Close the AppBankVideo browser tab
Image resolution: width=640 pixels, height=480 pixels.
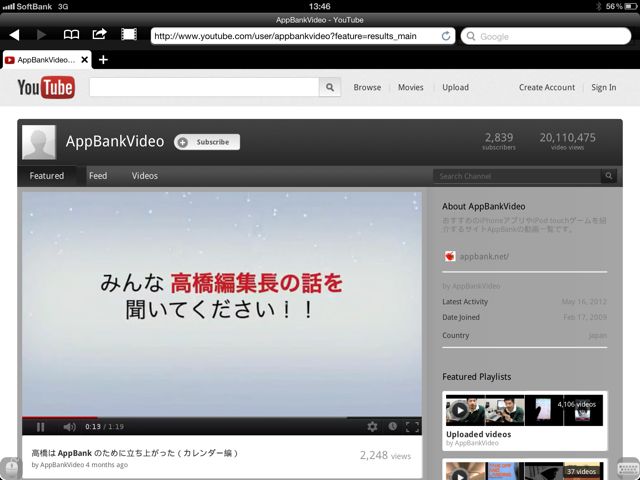tap(84, 60)
